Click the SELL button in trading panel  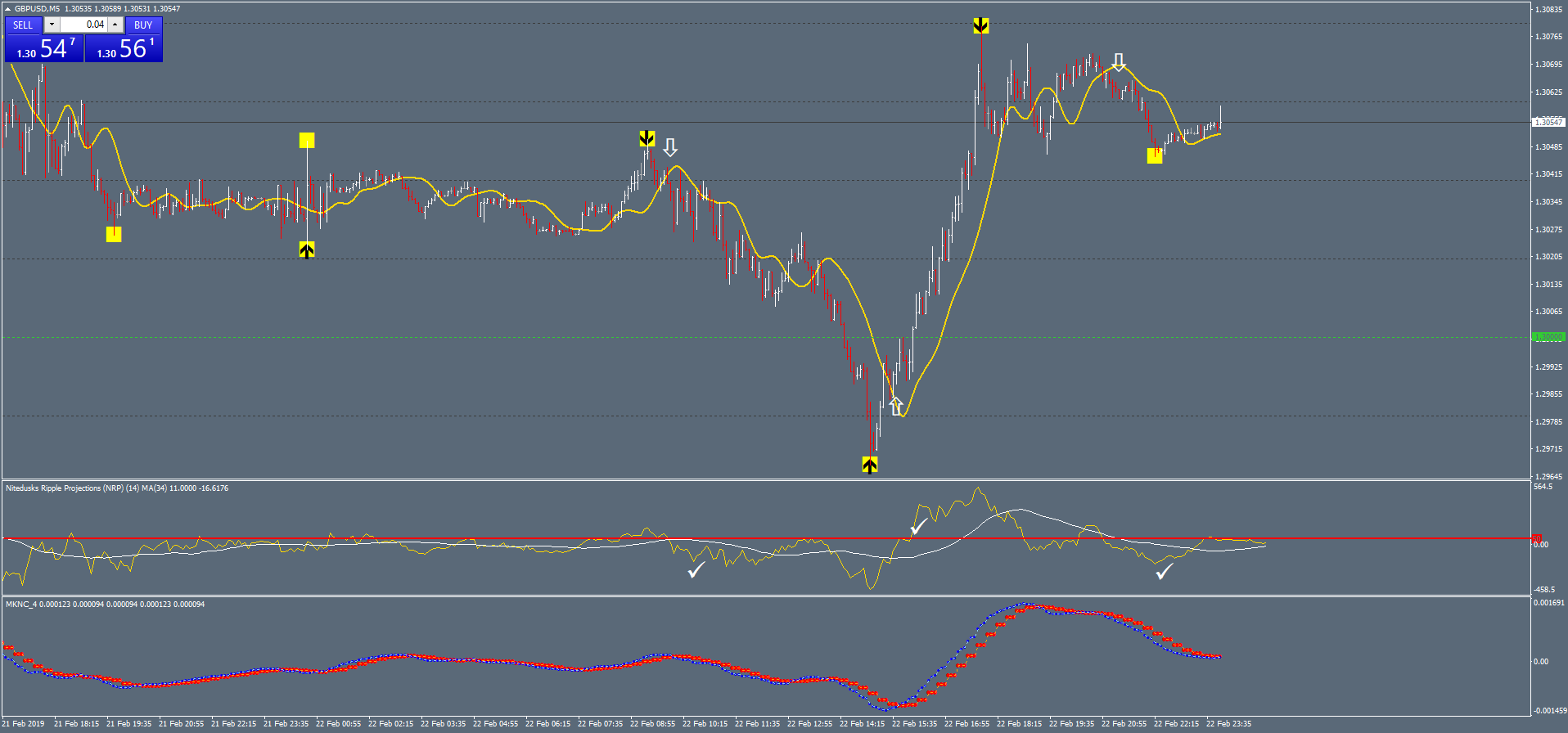(x=23, y=25)
